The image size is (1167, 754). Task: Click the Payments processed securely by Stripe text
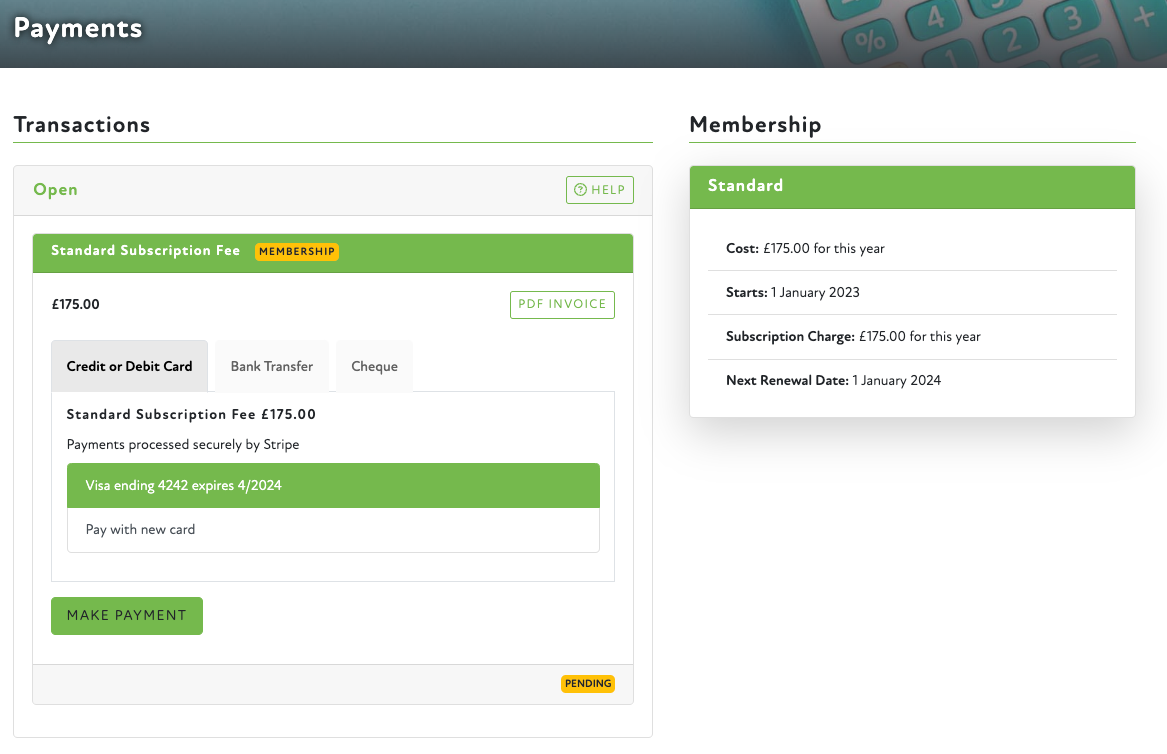tap(183, 444)
